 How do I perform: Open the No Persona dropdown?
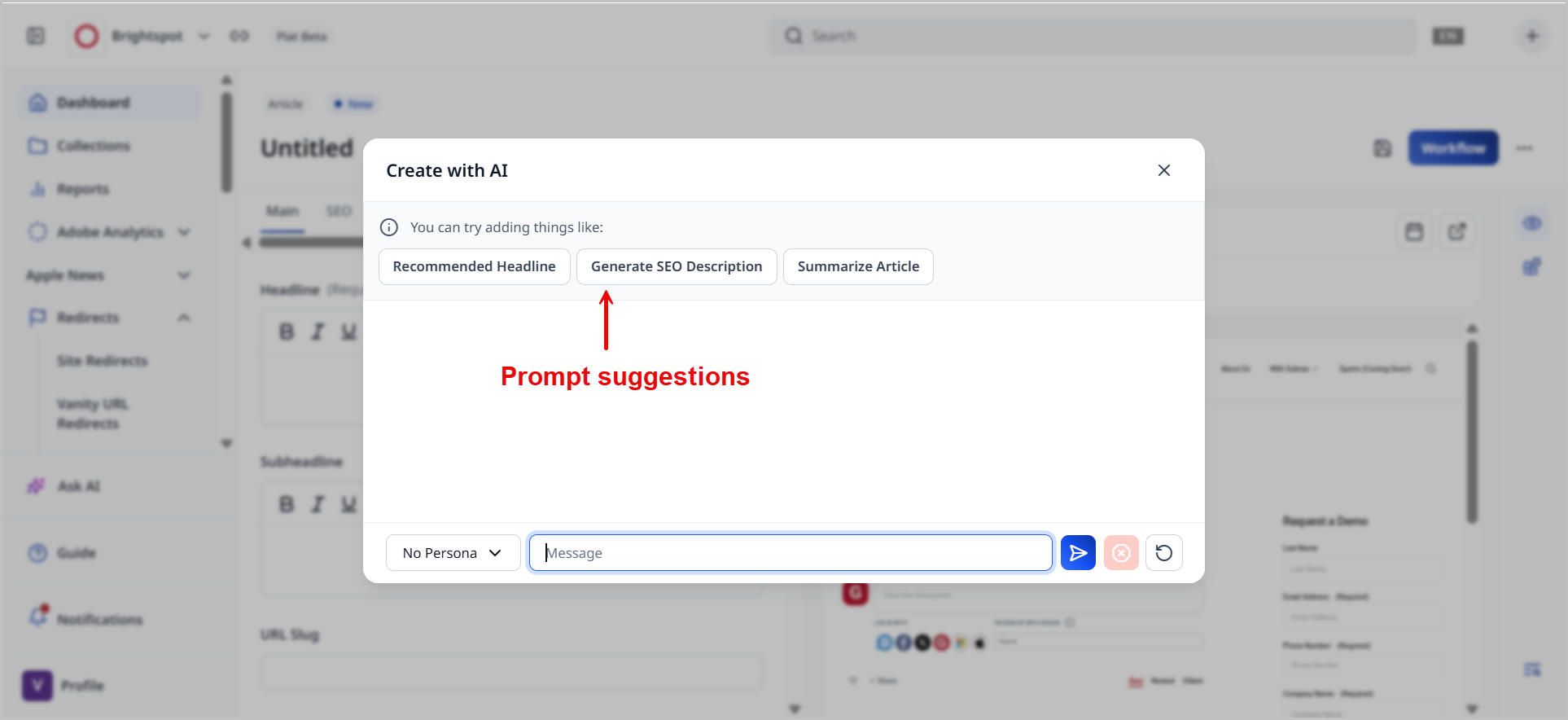coord(453,553)
